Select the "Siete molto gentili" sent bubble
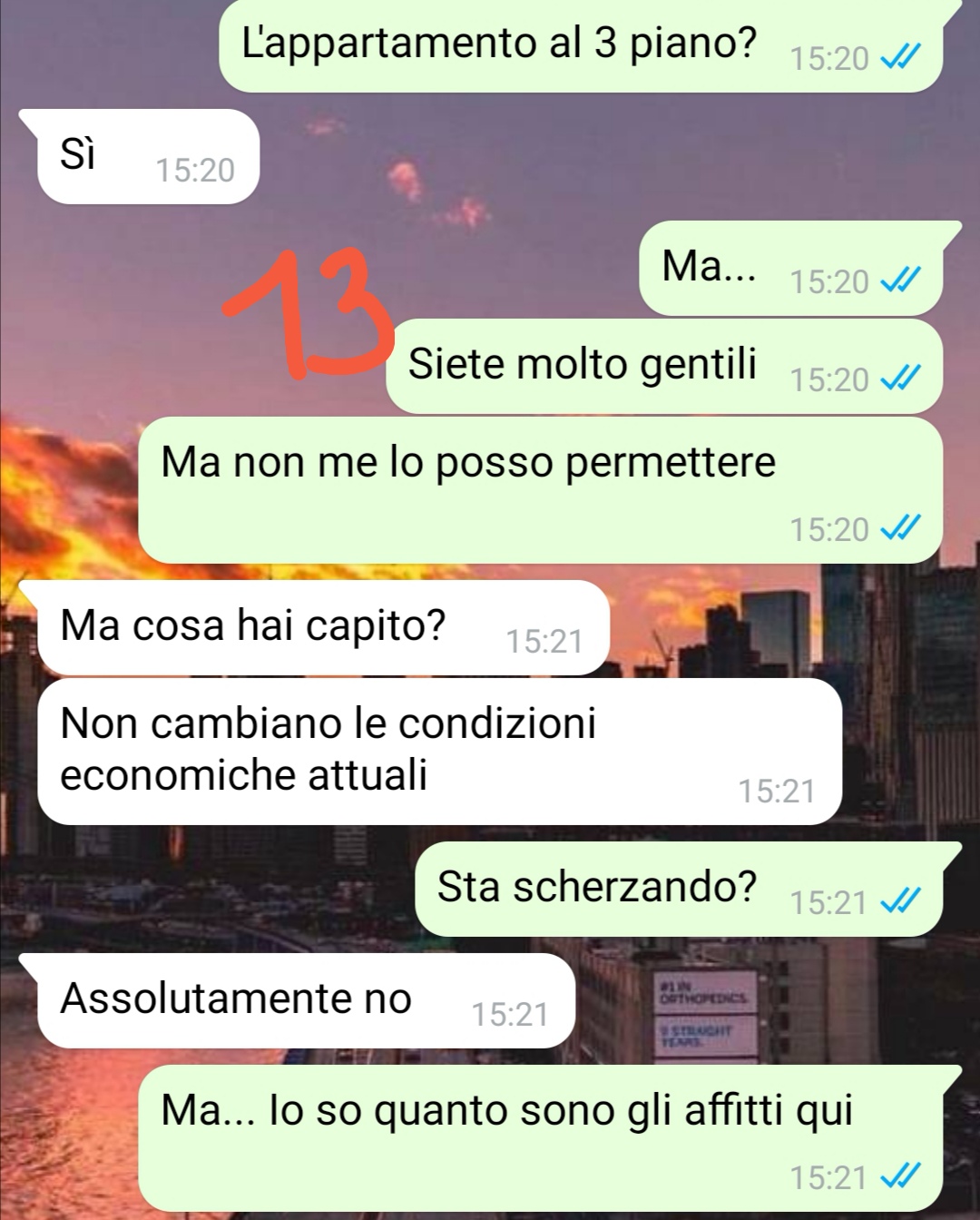The height and width of the screenshot is (1220, 980). 664,366
